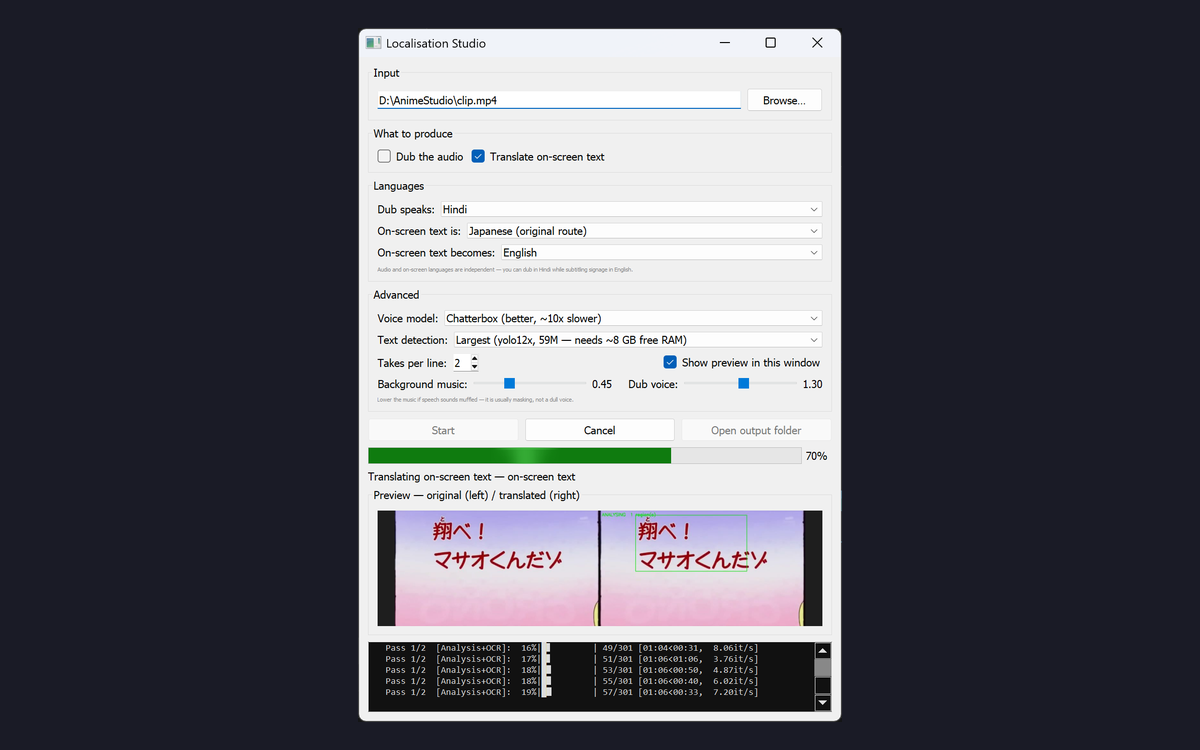
Task: Enable the Dub the audio checkbox
Action: [384, 156]
